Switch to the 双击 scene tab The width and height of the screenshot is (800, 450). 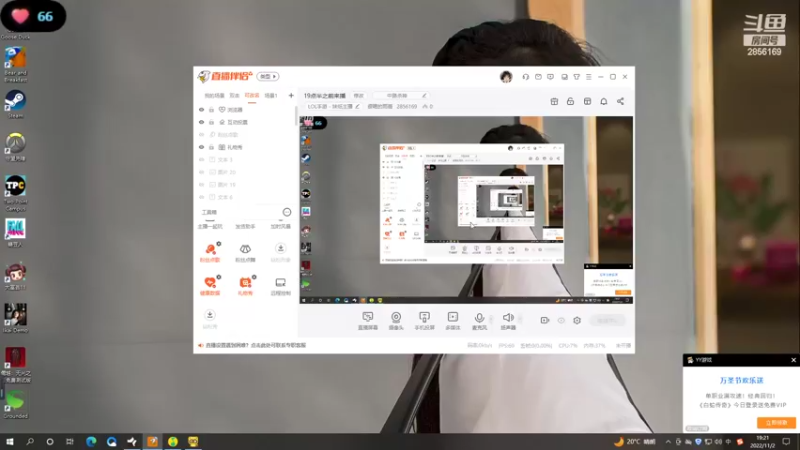[234, 95]
